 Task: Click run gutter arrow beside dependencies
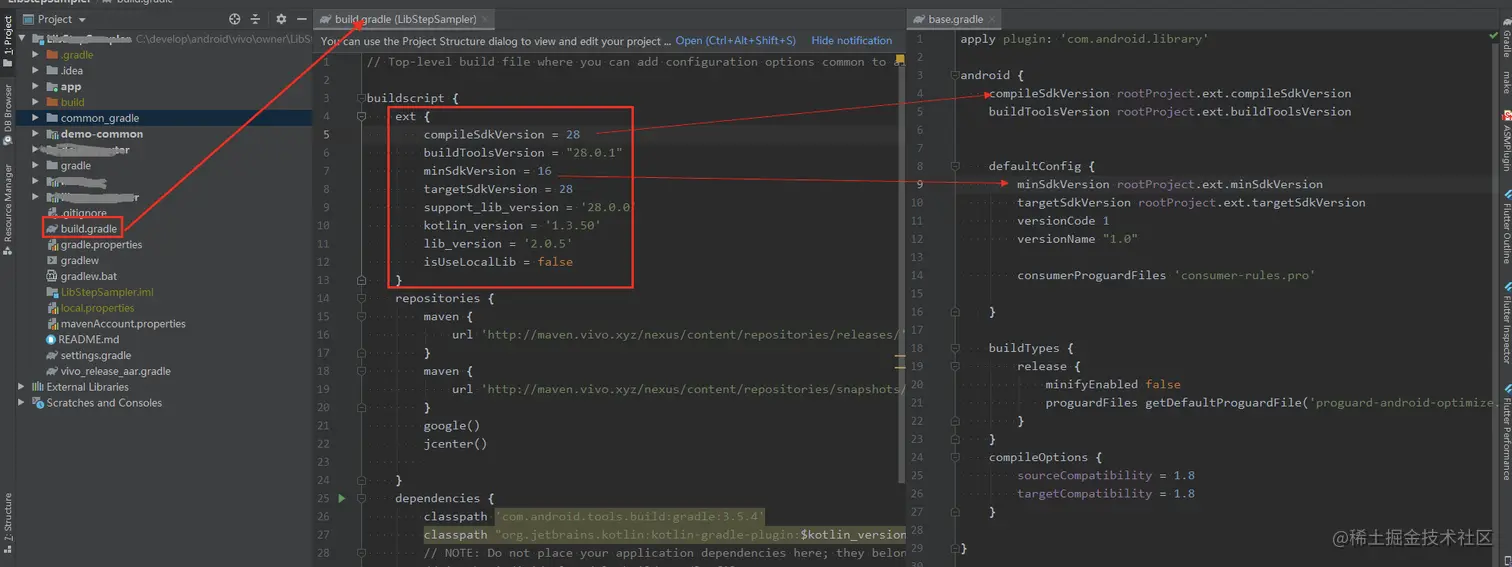coord(342,498)
